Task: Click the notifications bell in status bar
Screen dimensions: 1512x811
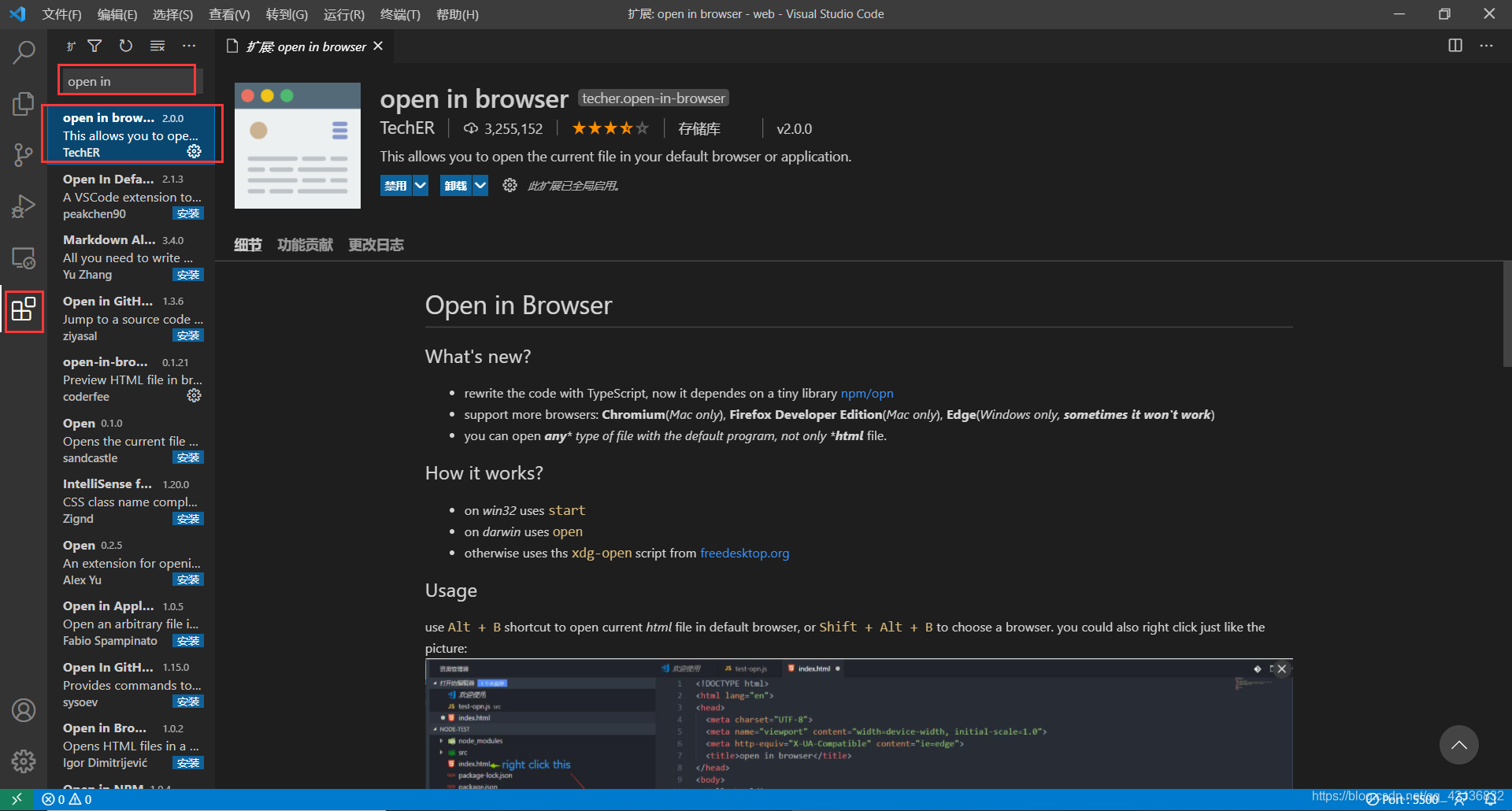Action: 1491,799
